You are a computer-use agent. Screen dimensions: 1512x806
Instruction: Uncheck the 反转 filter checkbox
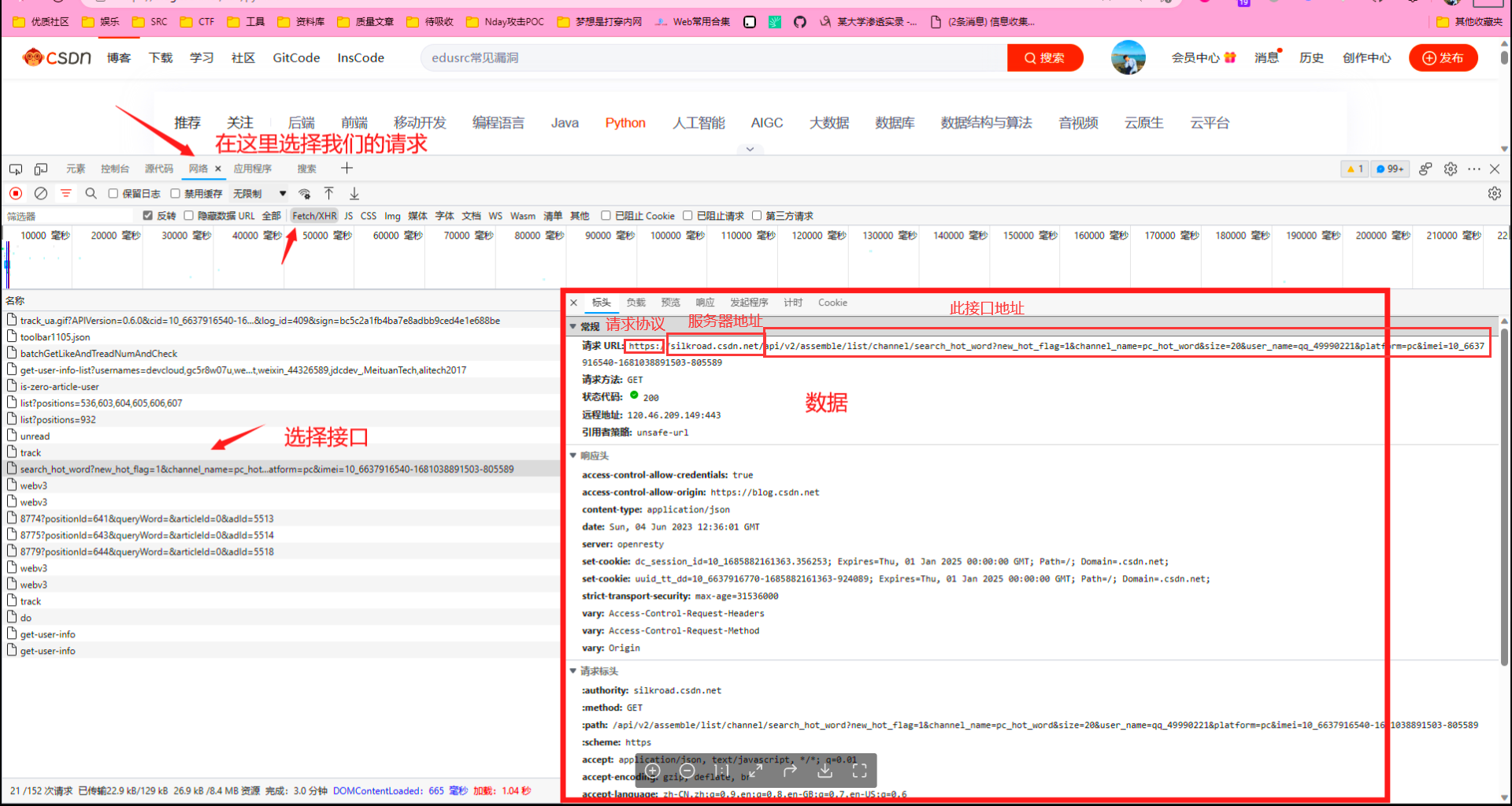pos(147,216)
